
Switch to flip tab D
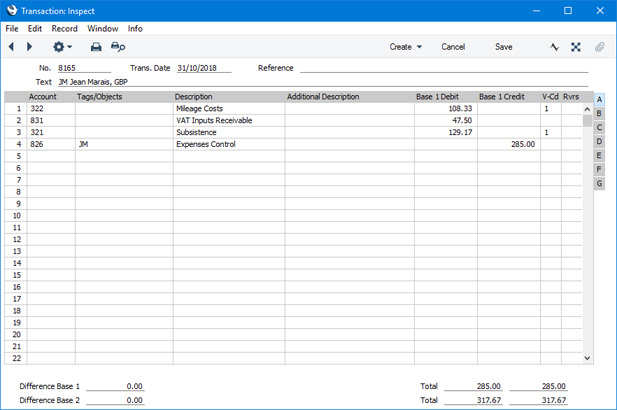click(x=599, y=142)
